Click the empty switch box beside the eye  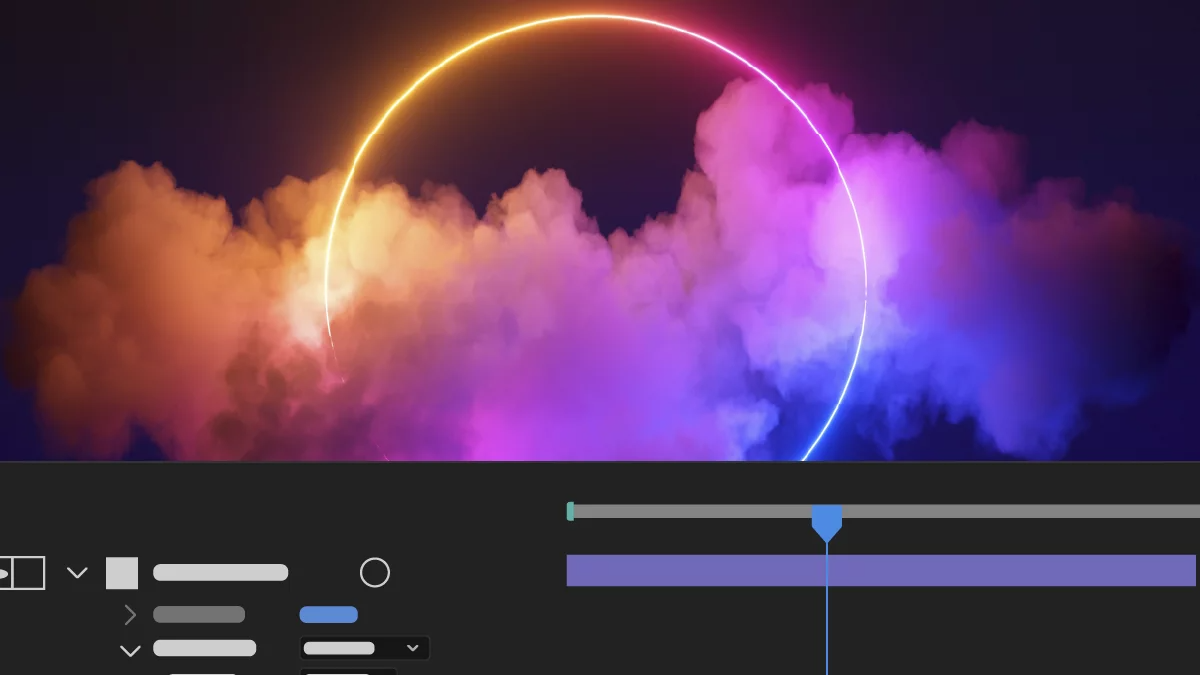click(x=29, y=573)
